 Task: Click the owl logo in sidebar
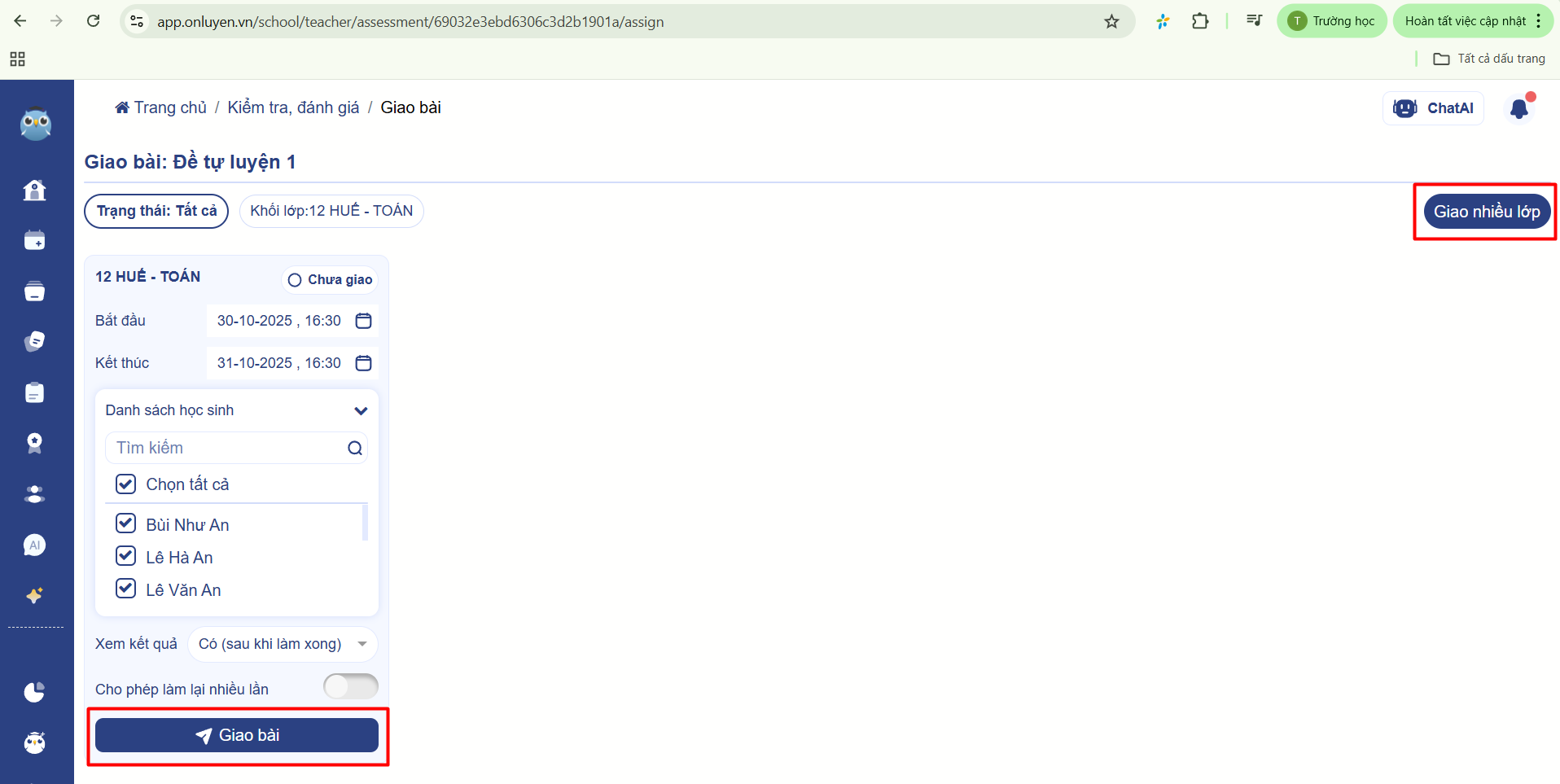(35, 125)
